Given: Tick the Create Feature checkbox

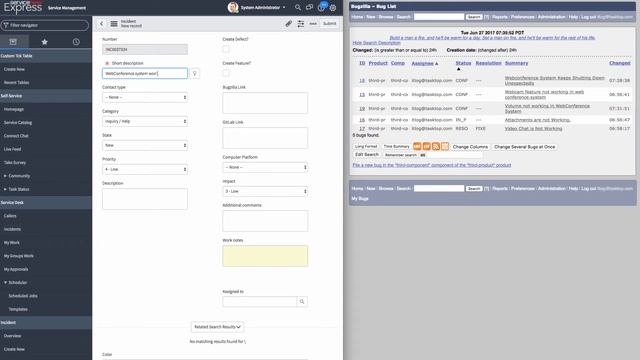Looking at the screenshot, I should [226, 73].
